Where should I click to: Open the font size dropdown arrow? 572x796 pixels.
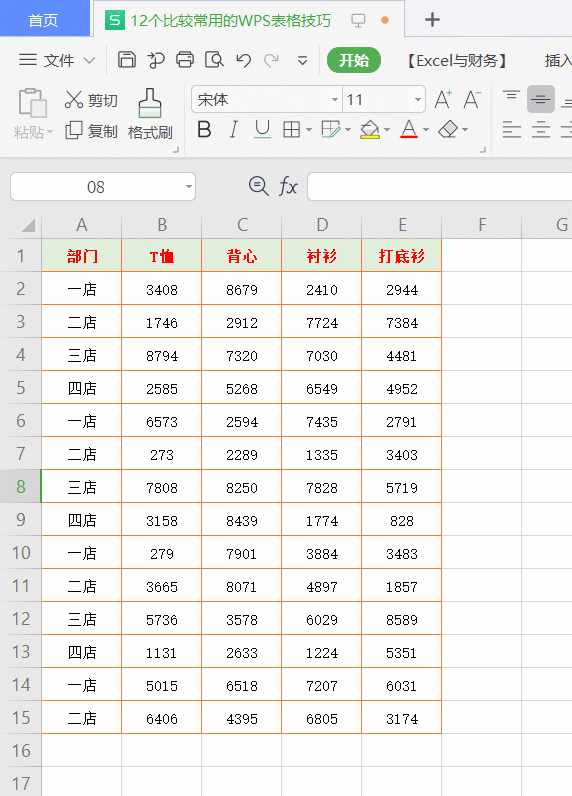(417, 100)
